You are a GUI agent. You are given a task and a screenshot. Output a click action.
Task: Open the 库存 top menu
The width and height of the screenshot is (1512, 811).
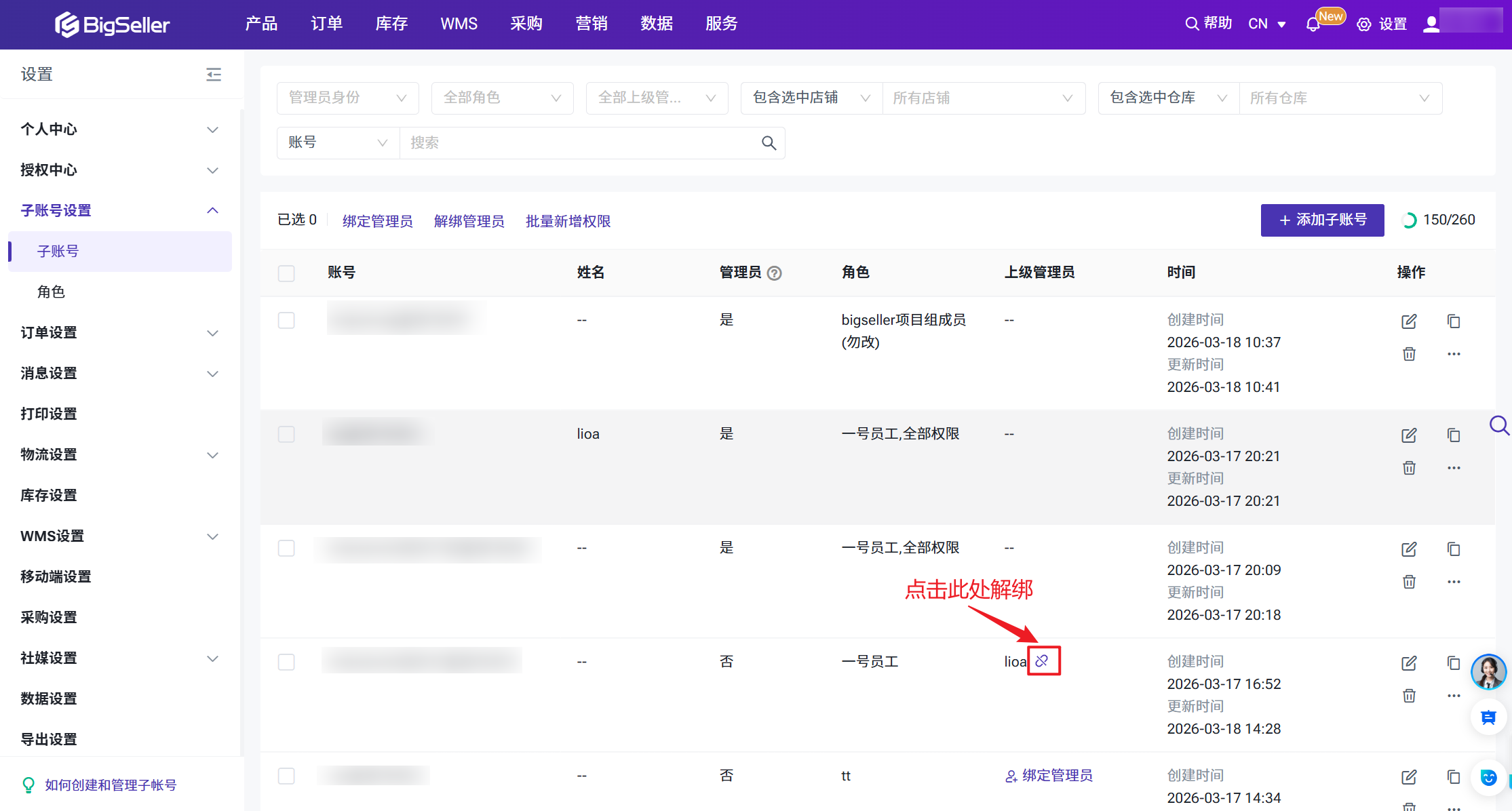tap(391, 24)
